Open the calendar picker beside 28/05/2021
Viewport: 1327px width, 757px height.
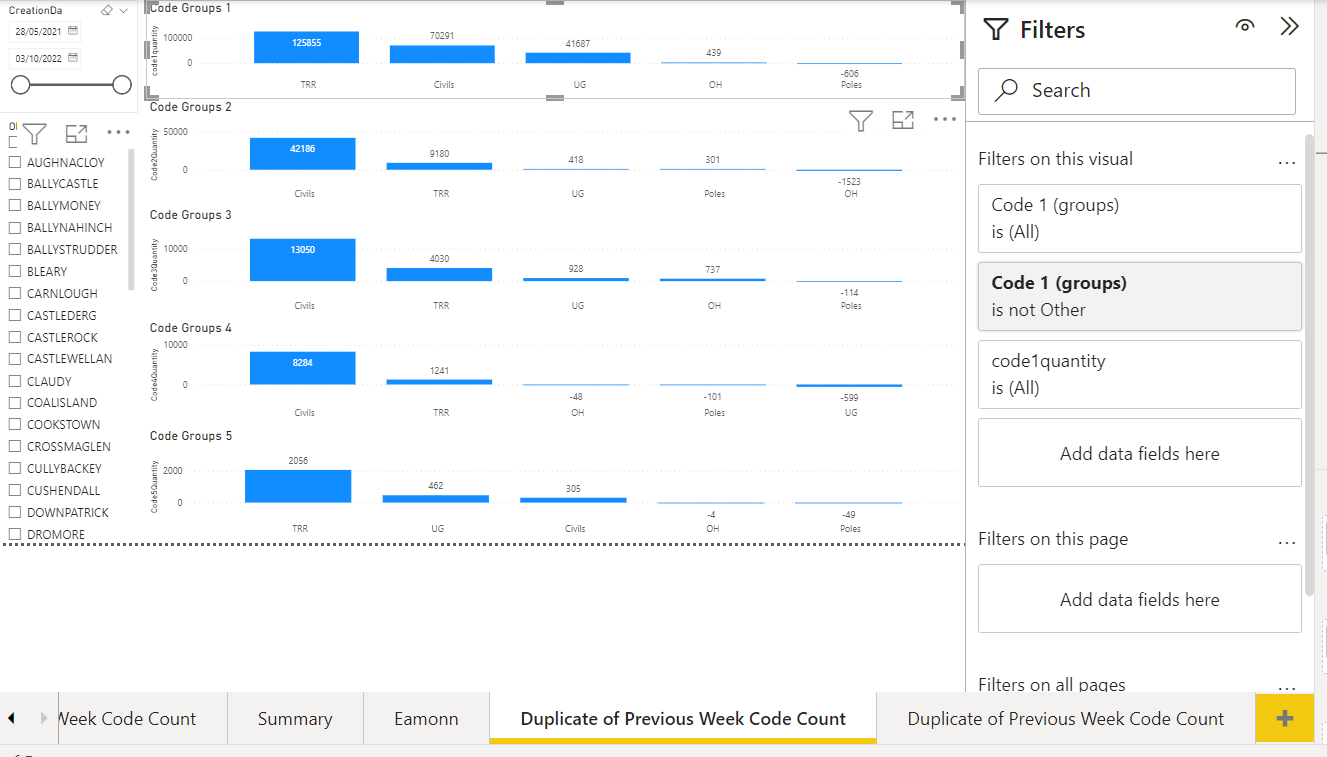coord(73,32)
